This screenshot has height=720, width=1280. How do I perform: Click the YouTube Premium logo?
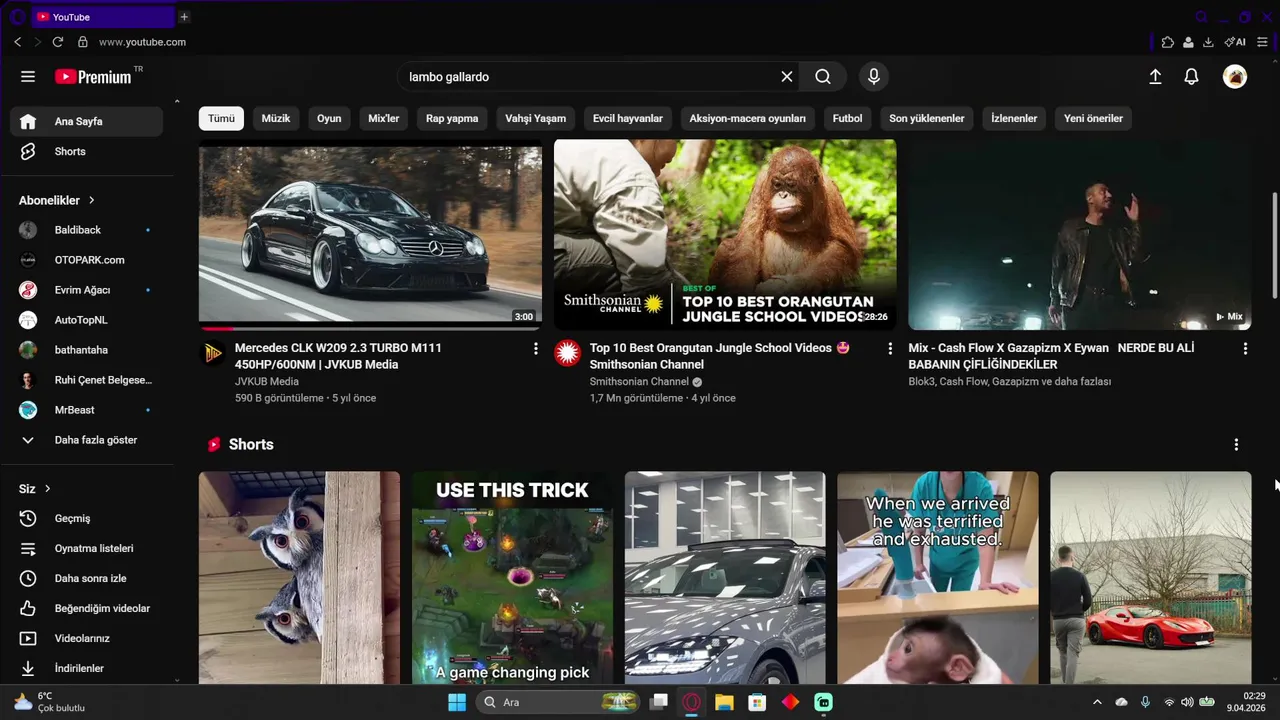click(x=93, y=77)
